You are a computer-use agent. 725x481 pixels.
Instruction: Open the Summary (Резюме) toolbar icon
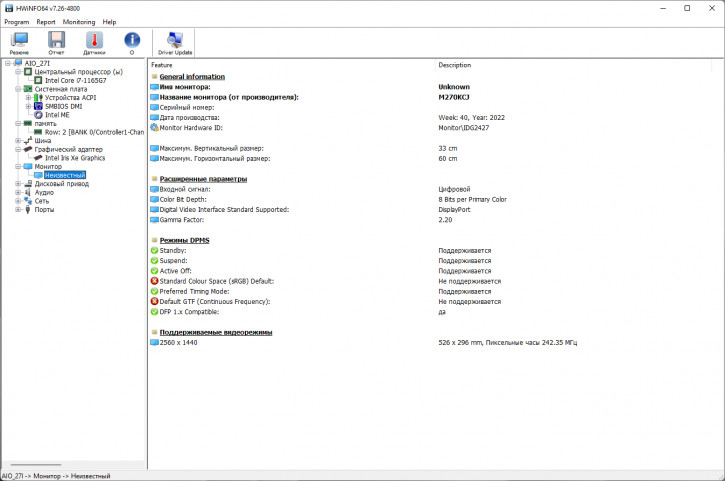[x=19, y=40]
